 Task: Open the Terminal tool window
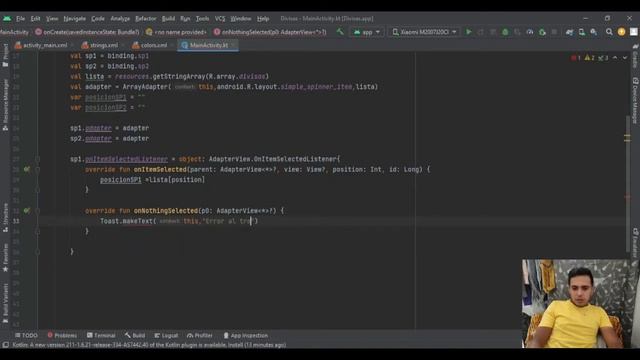[x=101, y=336]
